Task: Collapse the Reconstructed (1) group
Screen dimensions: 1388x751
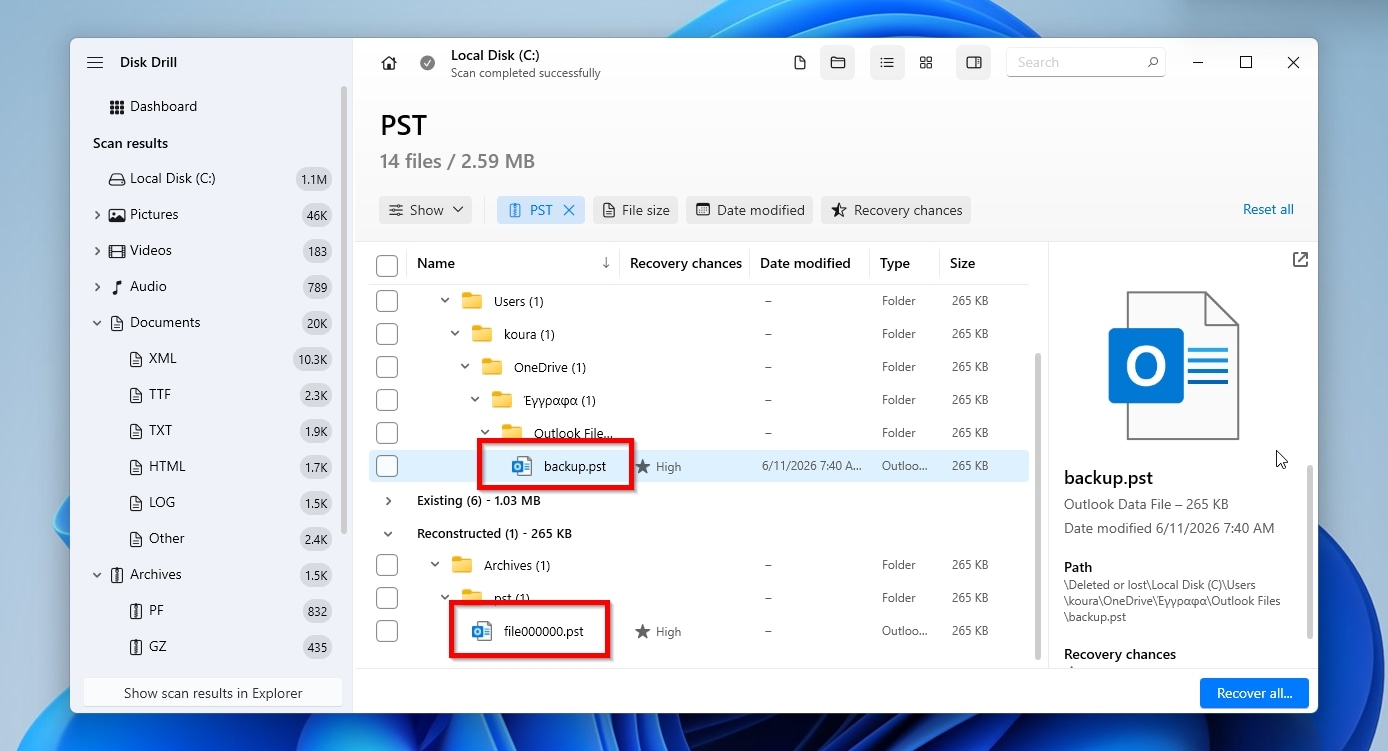Action: 389,534
